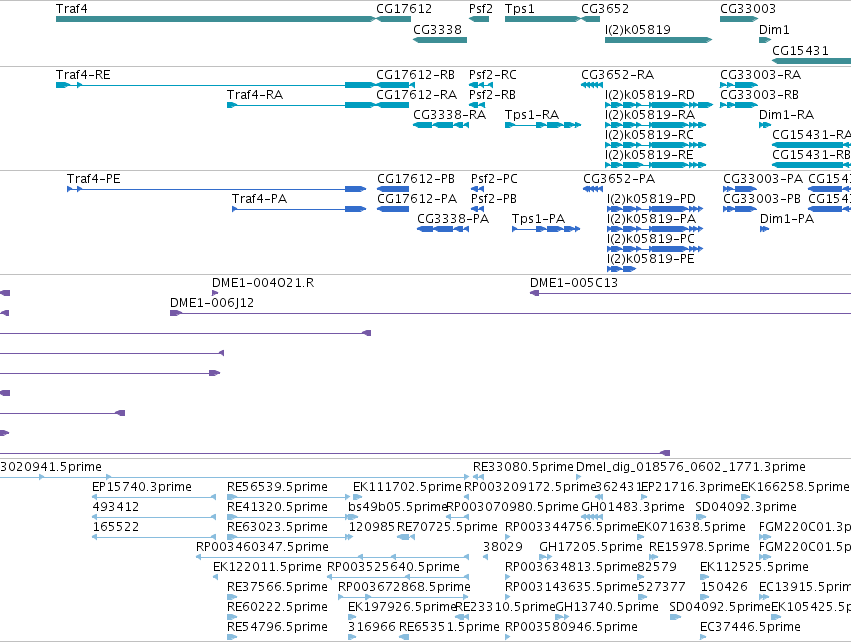Click the CG33003-PB protein label
Viewport: 851px width, 642px height.
761,199
